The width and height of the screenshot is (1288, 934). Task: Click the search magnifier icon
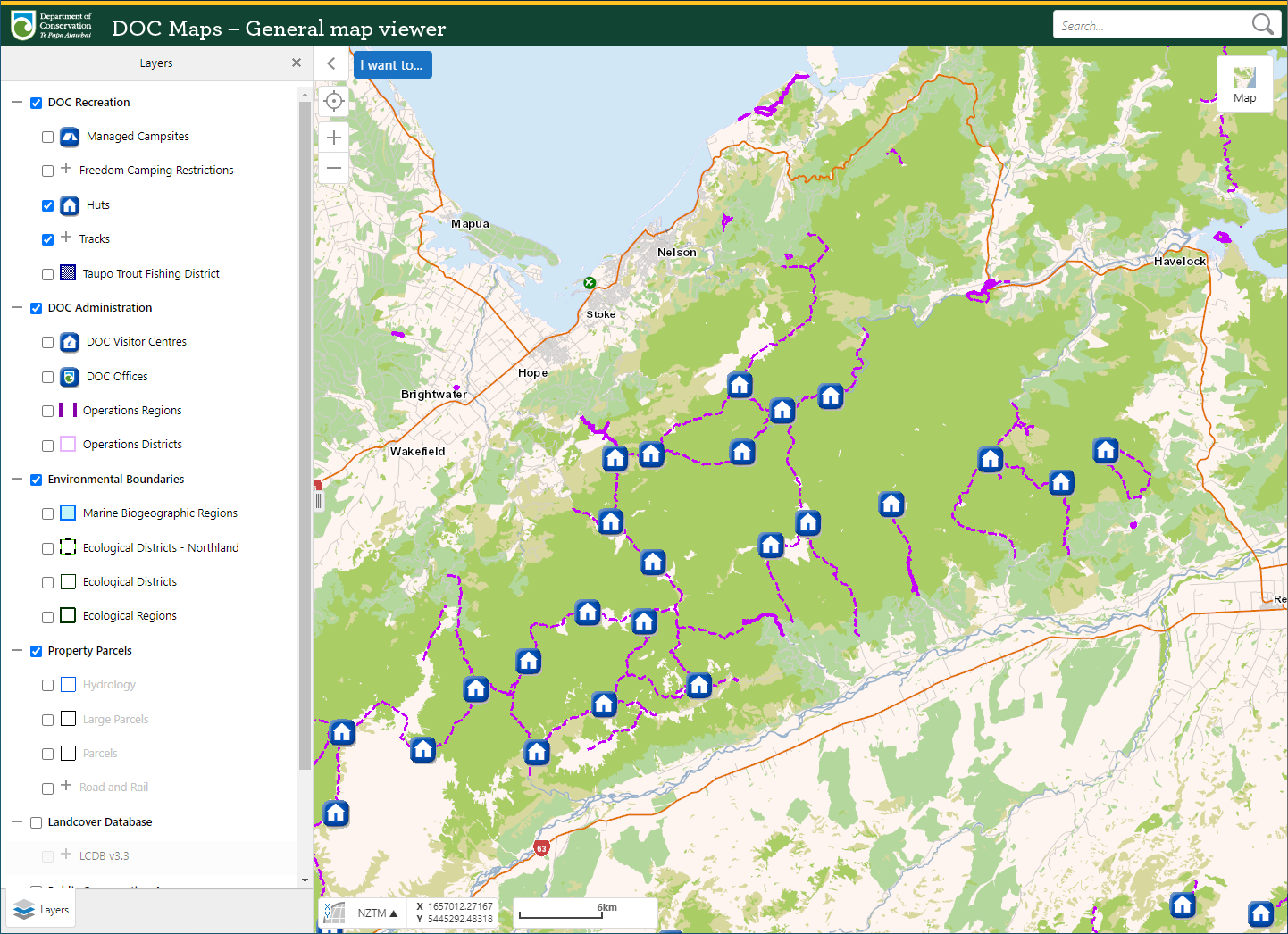click(1263, 25)
